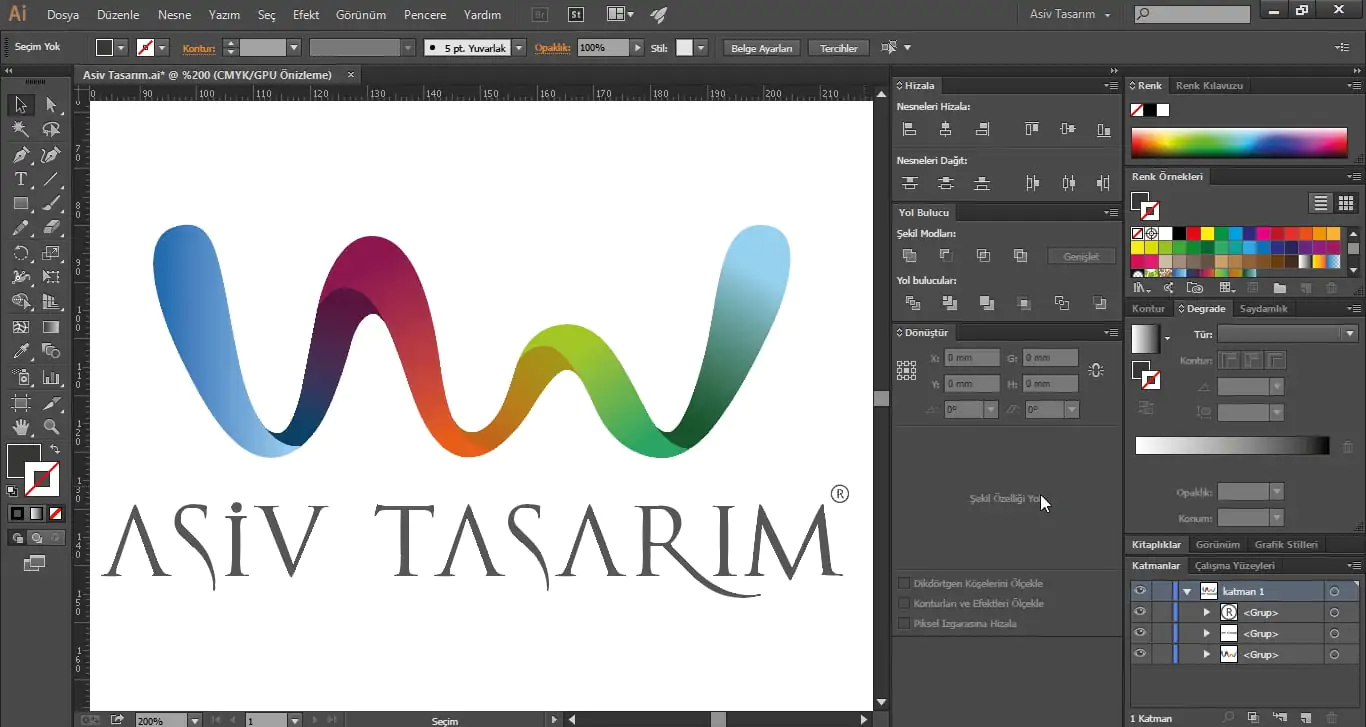Select the Magic Wand tool
This screenshot has height=727, width=1366.
[20, 130]
